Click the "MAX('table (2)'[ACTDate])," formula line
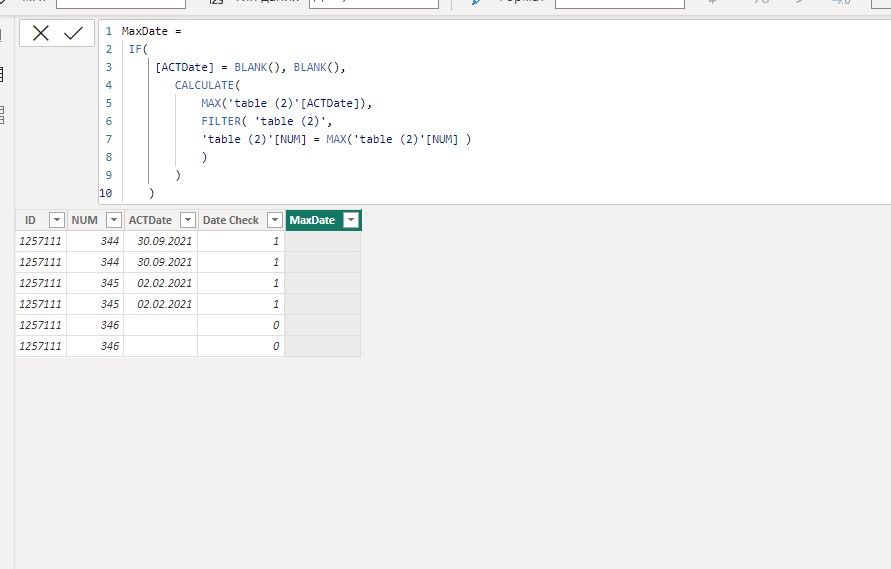The height and width of the screenshot is (569, 891). coord(286,103)
